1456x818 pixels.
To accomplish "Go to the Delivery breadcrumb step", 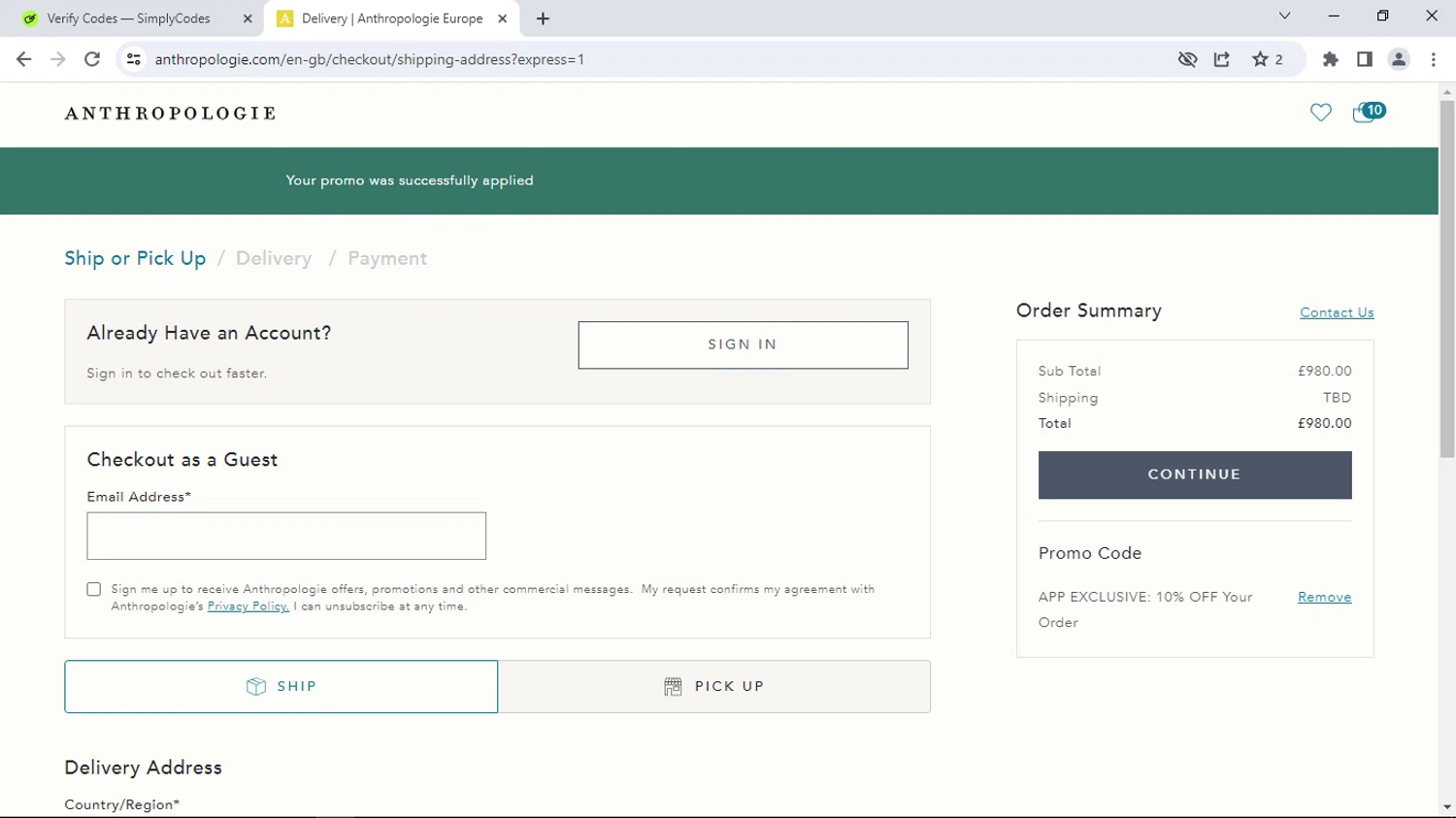I will [x=274, y=258].
